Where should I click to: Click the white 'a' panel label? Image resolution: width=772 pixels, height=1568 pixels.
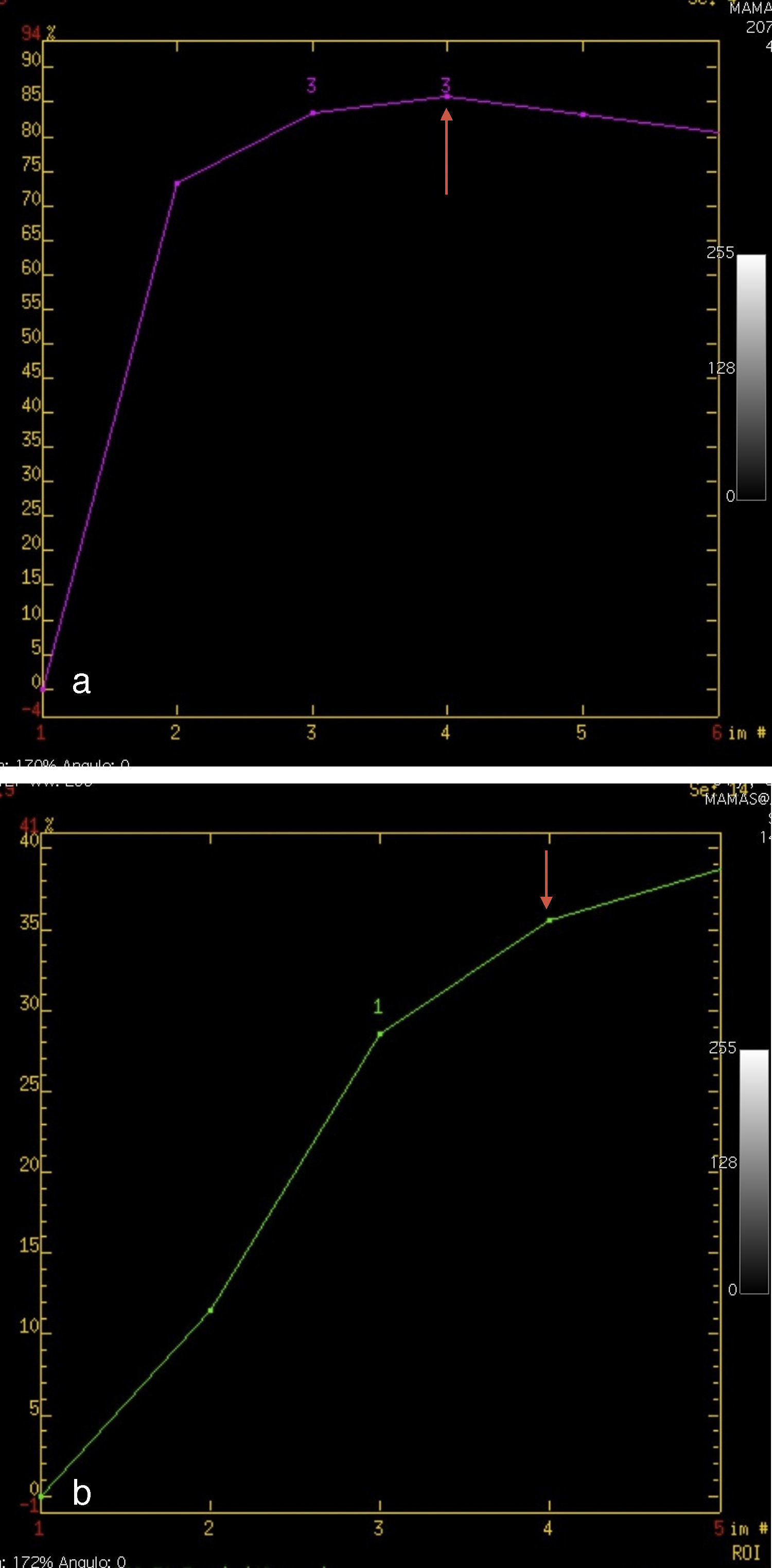(x=81, y=682)
